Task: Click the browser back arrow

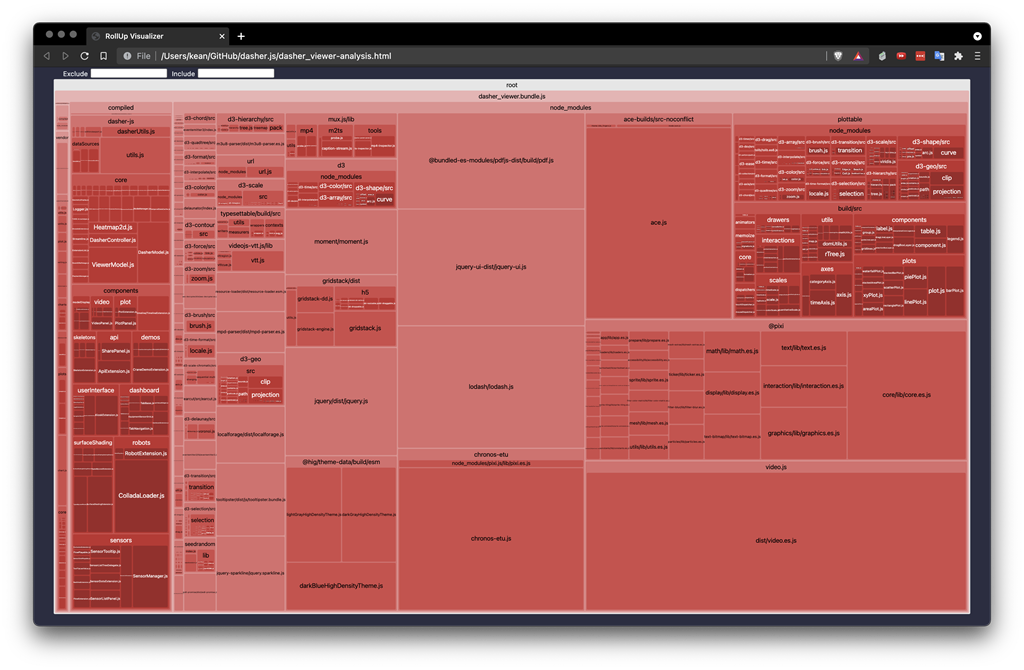Action: tap(47, 56)
